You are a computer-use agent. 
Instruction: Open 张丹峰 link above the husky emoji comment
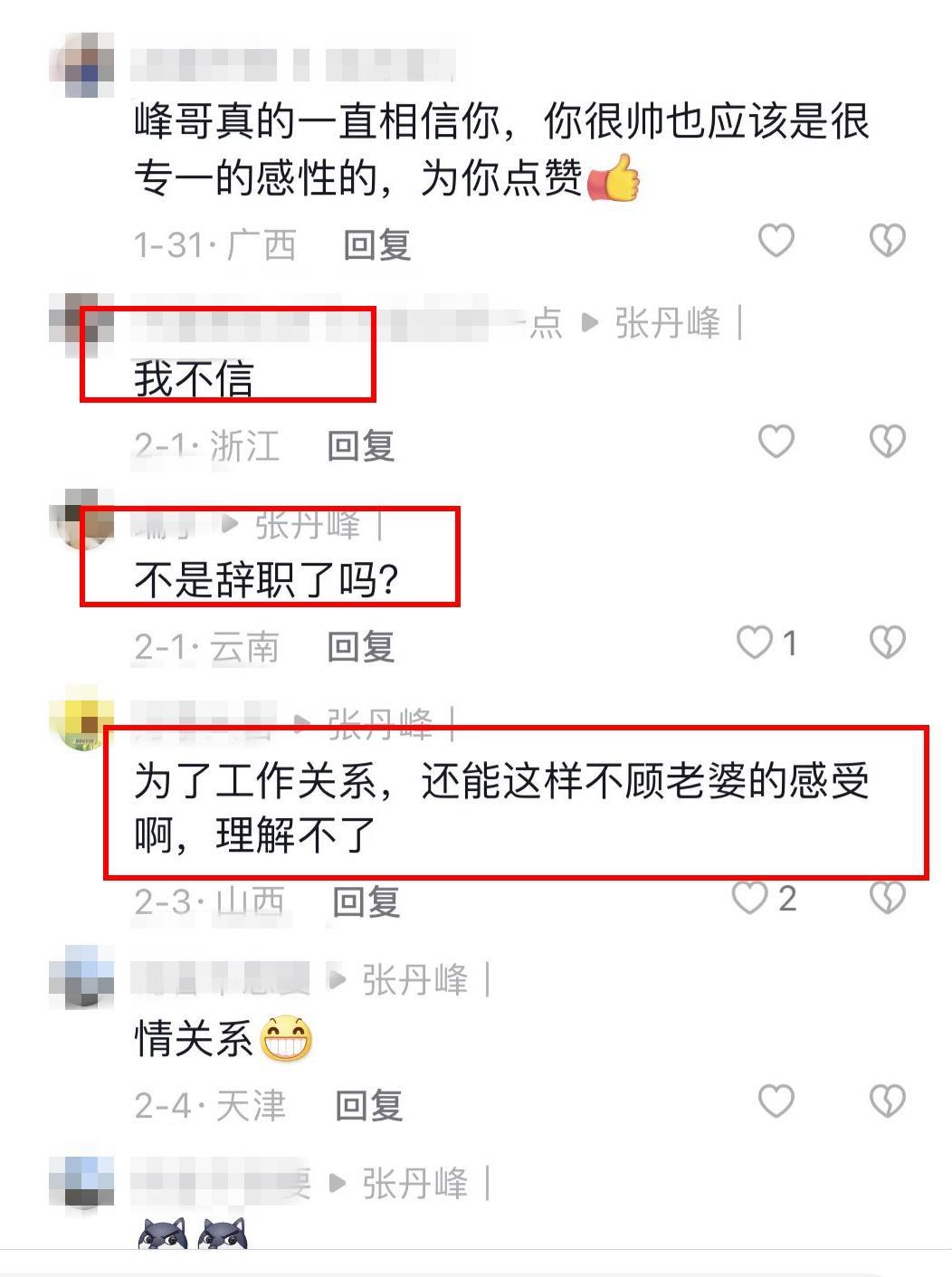(415, 1184)
